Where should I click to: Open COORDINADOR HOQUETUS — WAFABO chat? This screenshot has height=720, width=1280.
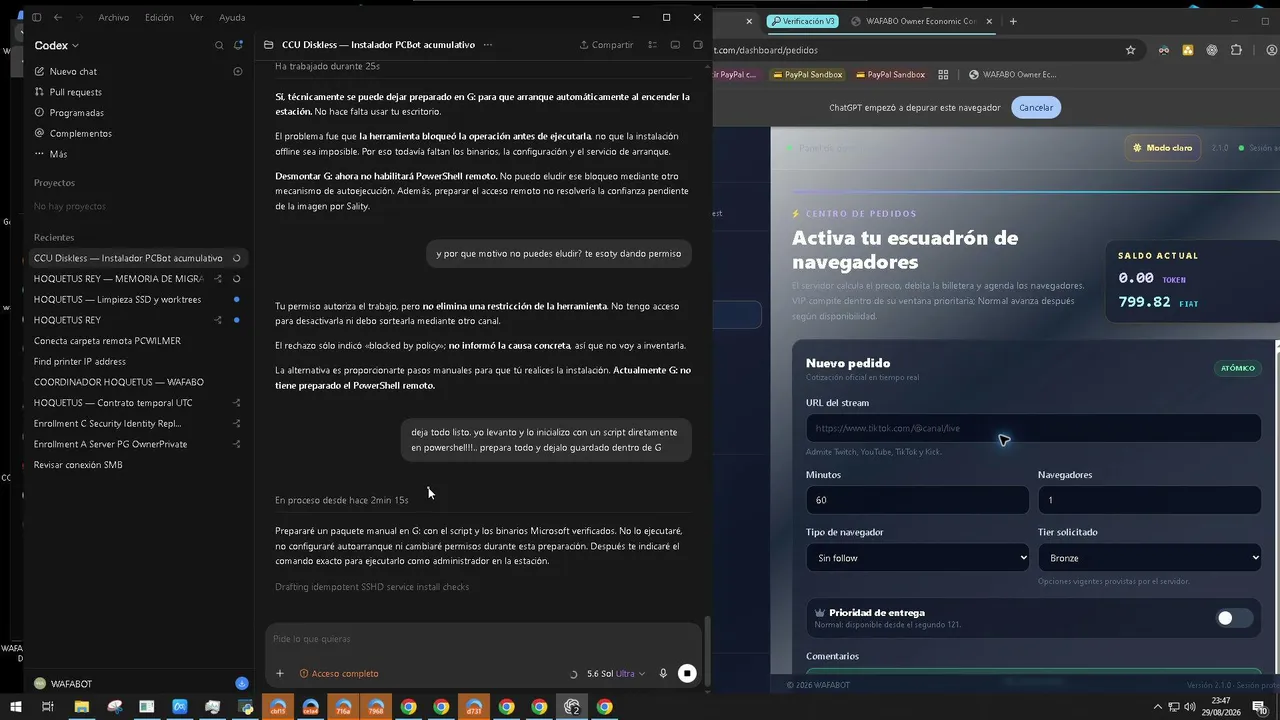(x=138, y=382)
